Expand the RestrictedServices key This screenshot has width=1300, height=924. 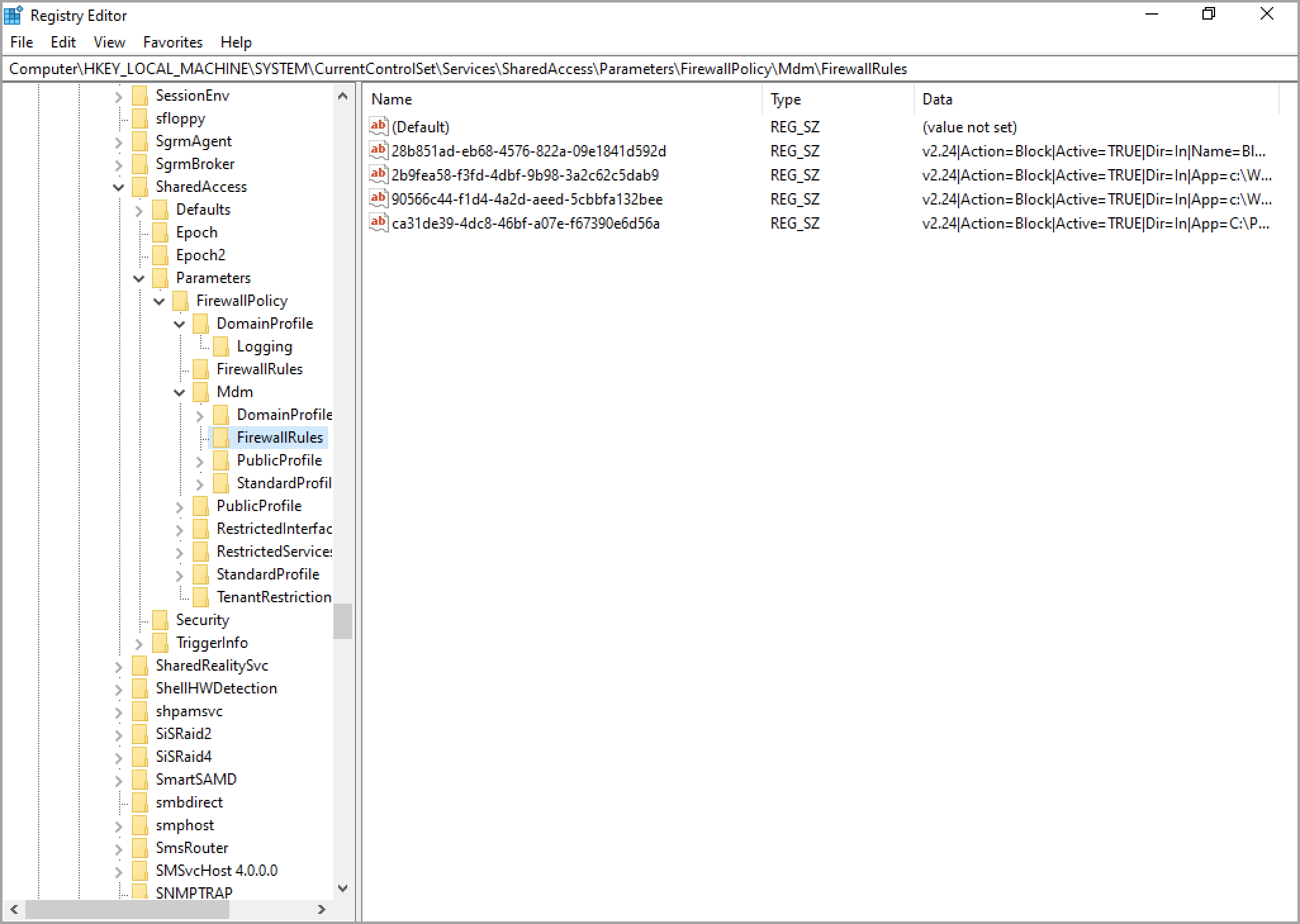pyautogui.click(x=179, y=552)
